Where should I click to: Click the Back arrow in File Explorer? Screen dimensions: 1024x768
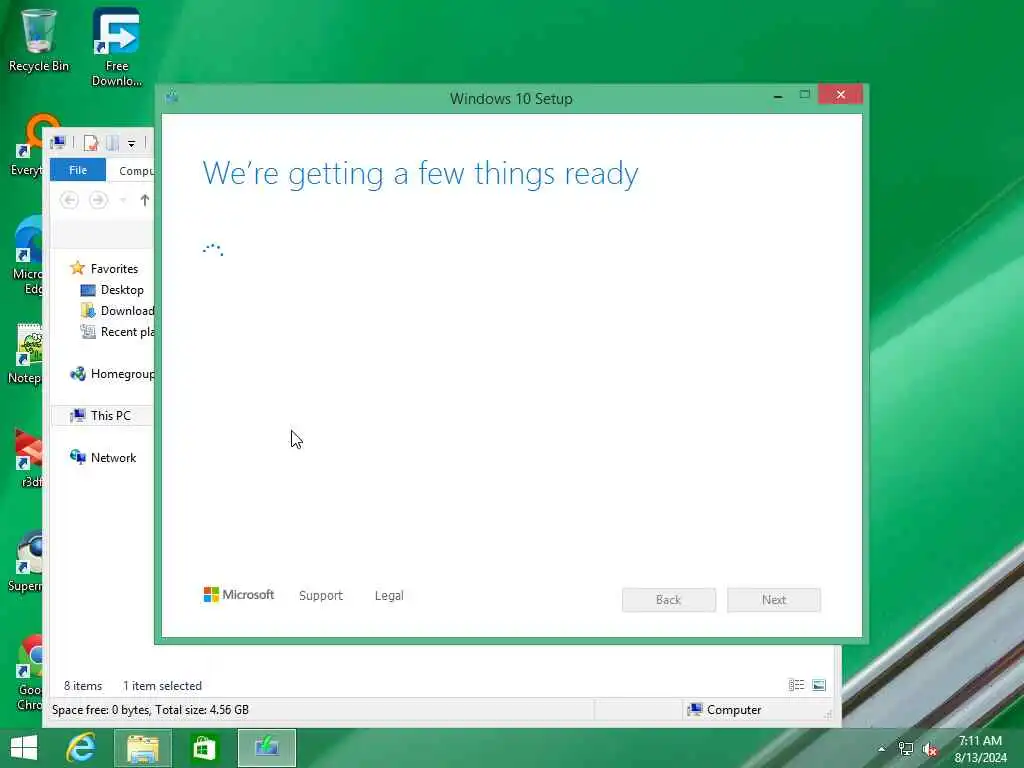coord(69,200)
